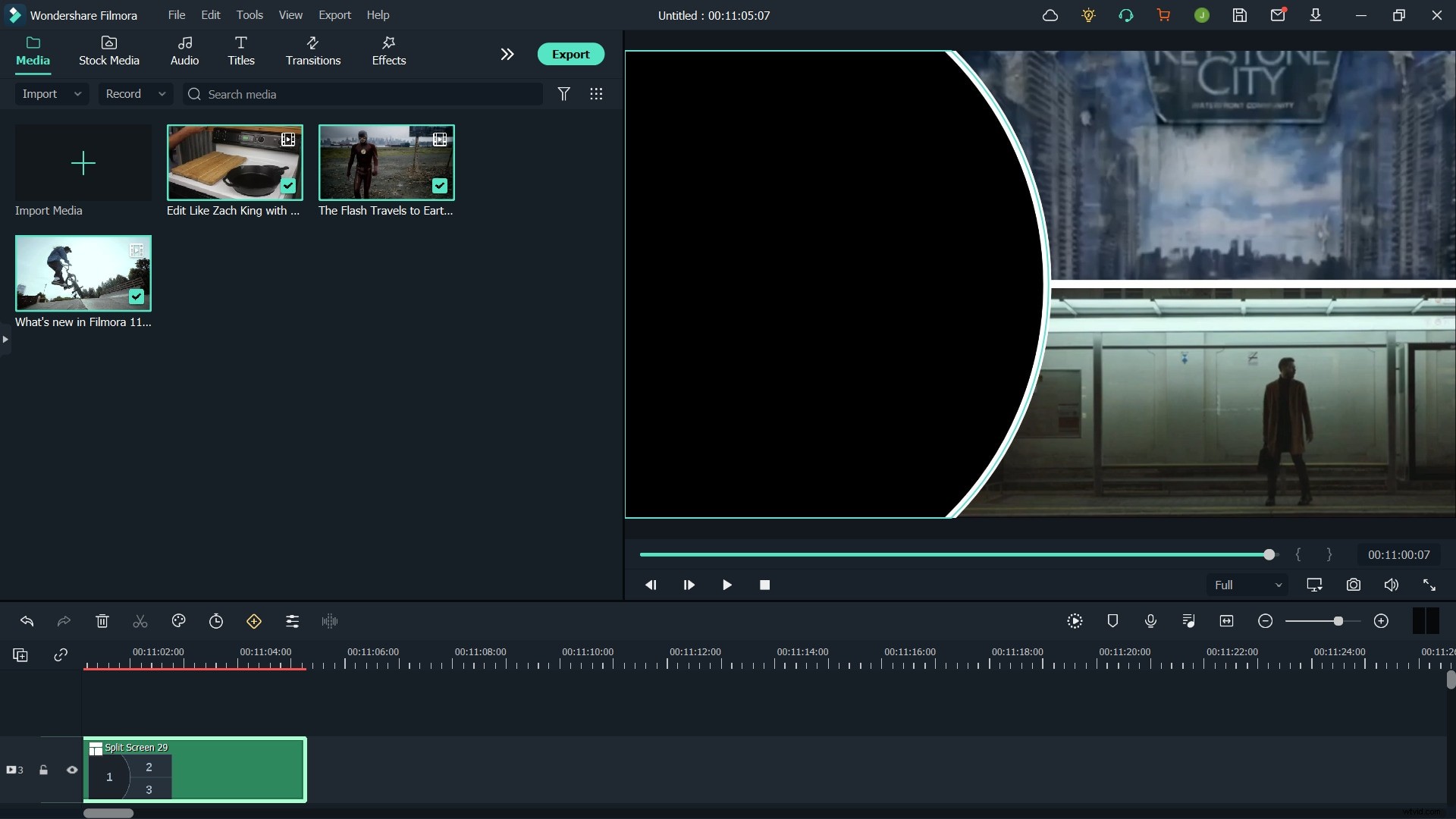Open the audio denoise tool
Screen dimensions: 1456x819
point(329,621)
